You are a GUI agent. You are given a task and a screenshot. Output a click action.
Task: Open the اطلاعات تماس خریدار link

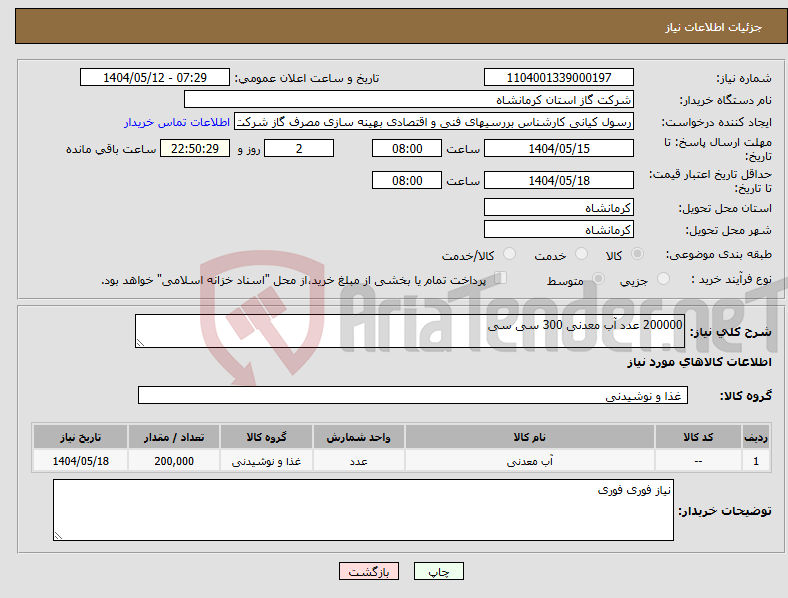pos(177,122)
